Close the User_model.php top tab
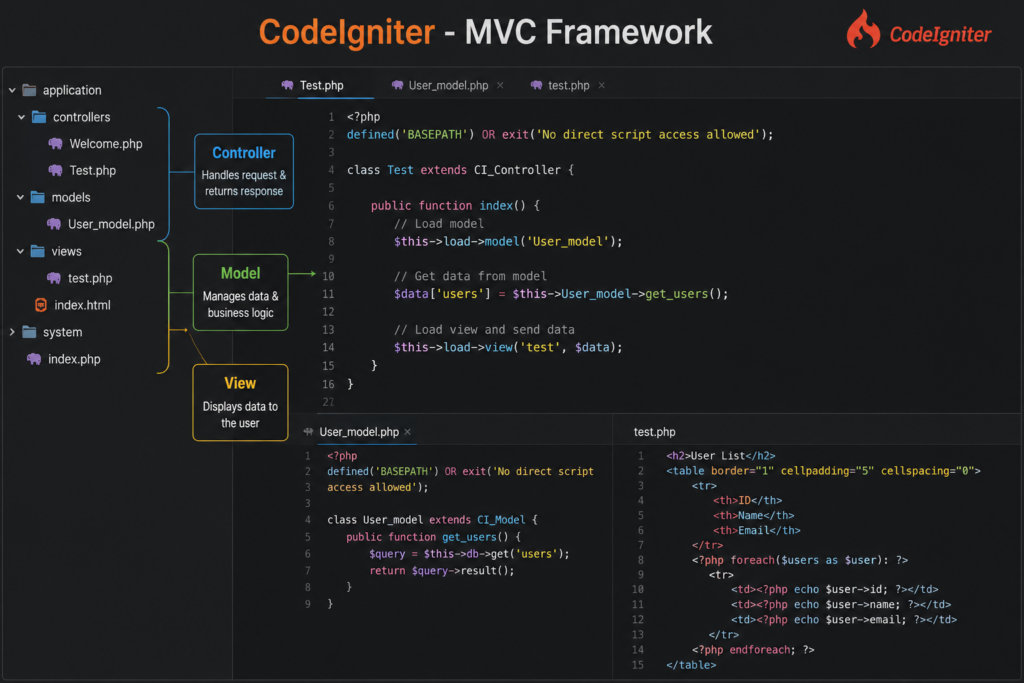The width and height of the screenshot is (1024, 683). click(500, 86)
